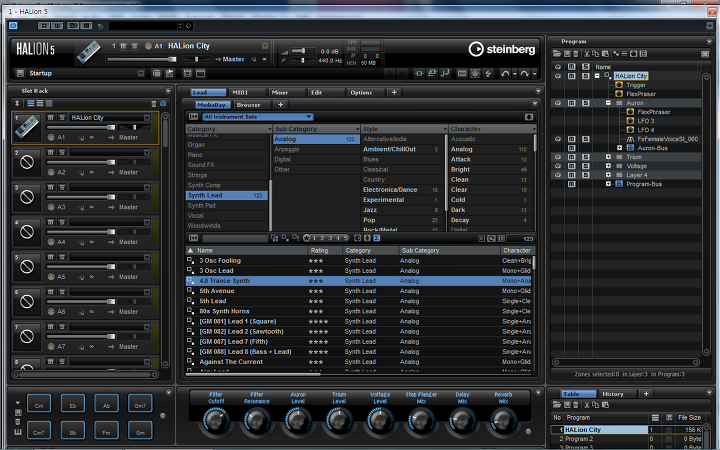Open the keyboard editor icon in toolbar

click(x=462, y=73)
